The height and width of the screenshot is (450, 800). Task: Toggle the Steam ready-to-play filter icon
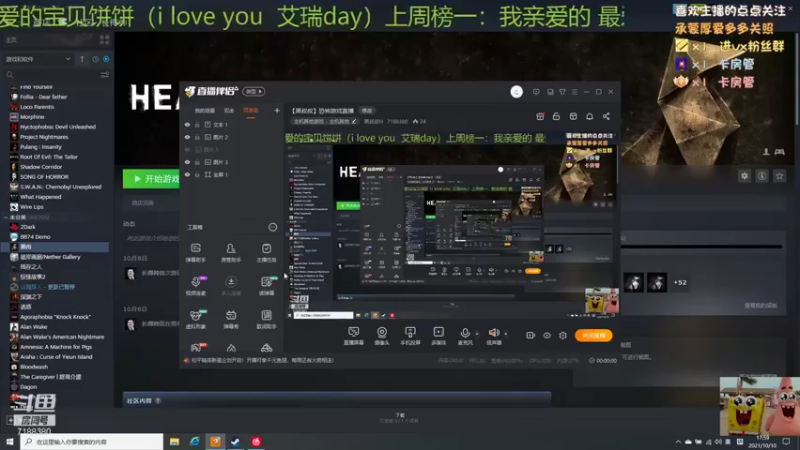pyautogui.click(x=106, y=59)
